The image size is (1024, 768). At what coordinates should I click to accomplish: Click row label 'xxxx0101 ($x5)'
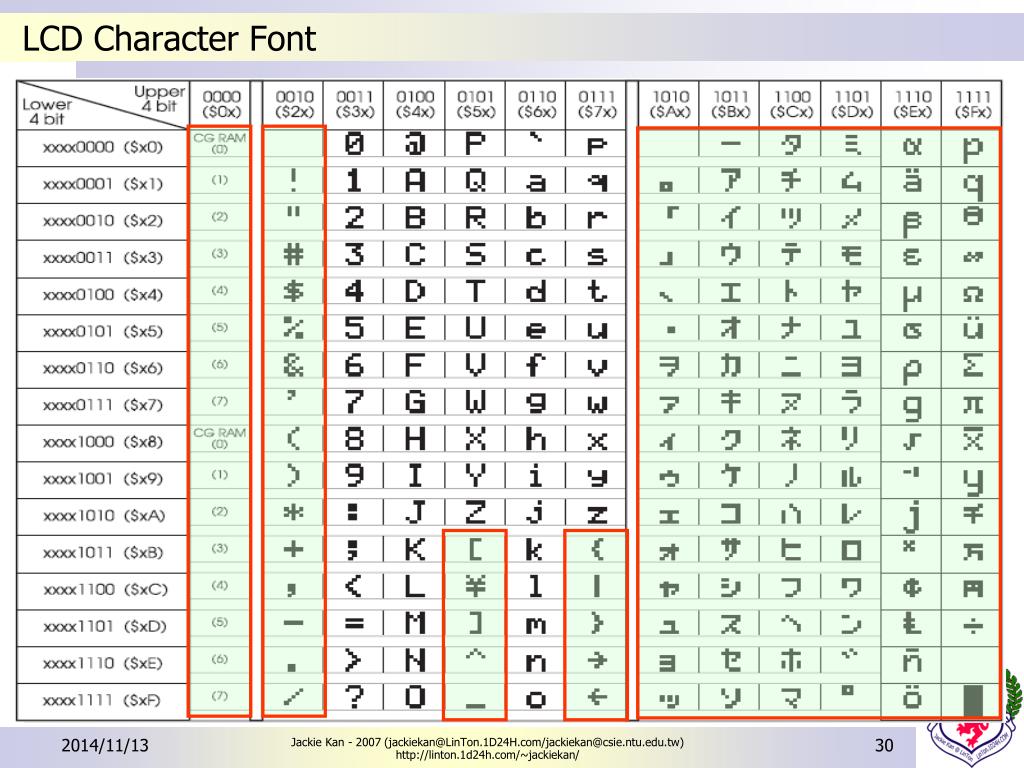click(x=103, y=332)
